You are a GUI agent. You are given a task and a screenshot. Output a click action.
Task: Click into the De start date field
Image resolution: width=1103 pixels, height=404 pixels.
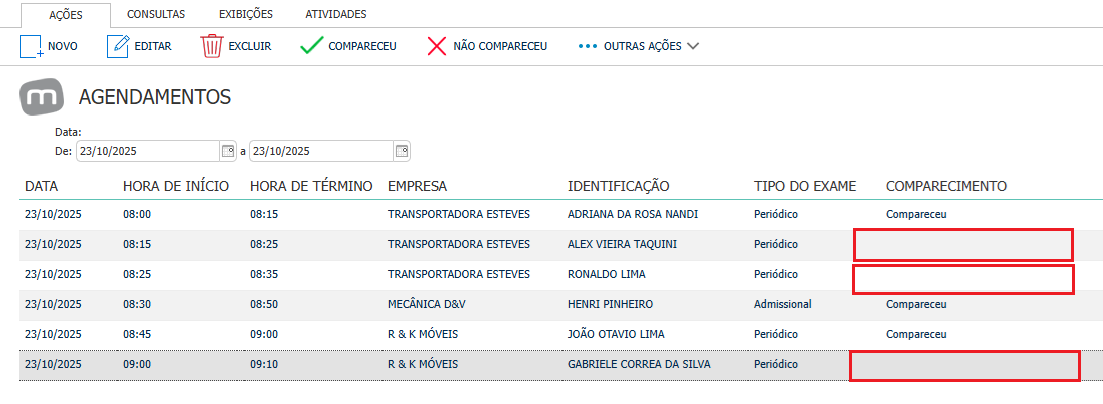148,151
